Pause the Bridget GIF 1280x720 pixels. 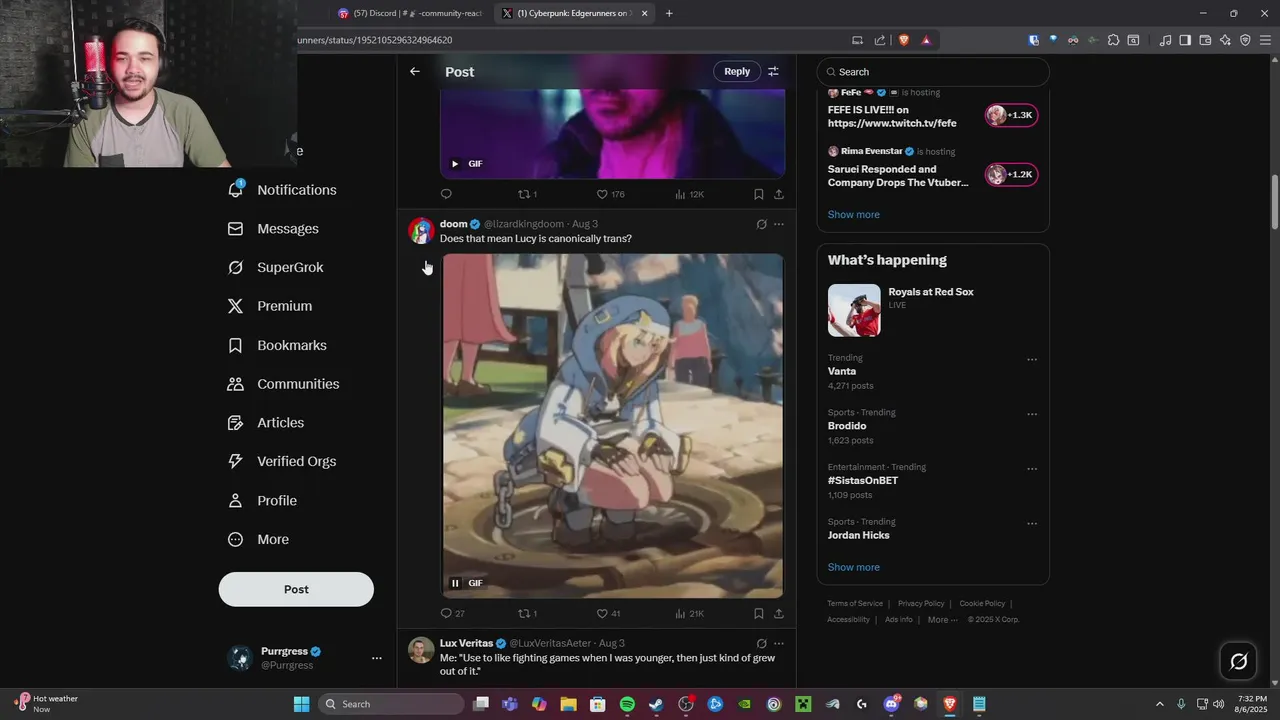[x=455, y=583]
